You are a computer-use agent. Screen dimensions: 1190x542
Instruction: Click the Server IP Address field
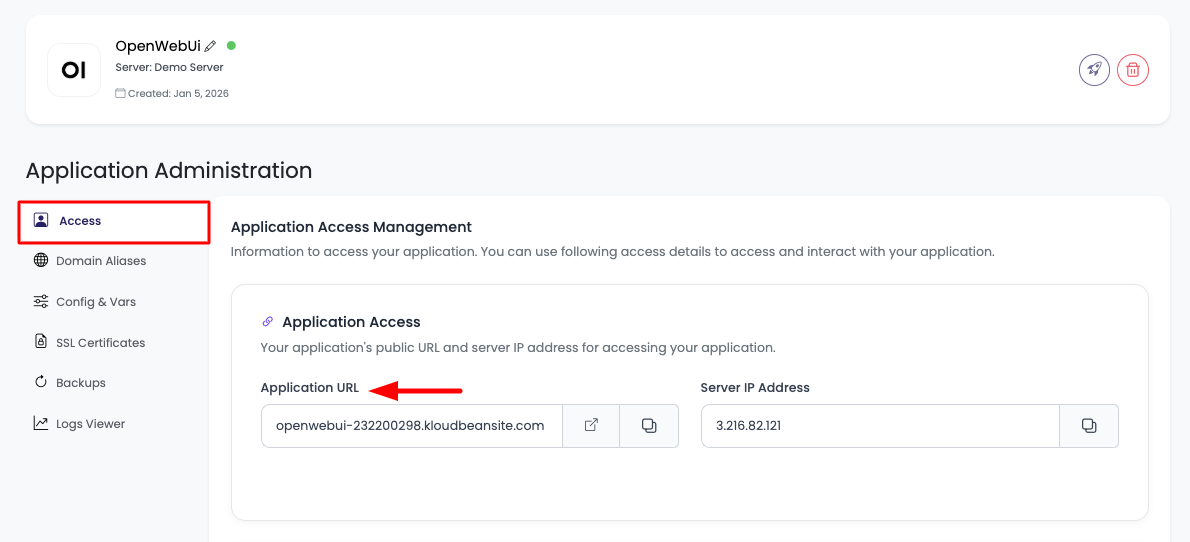880,426
